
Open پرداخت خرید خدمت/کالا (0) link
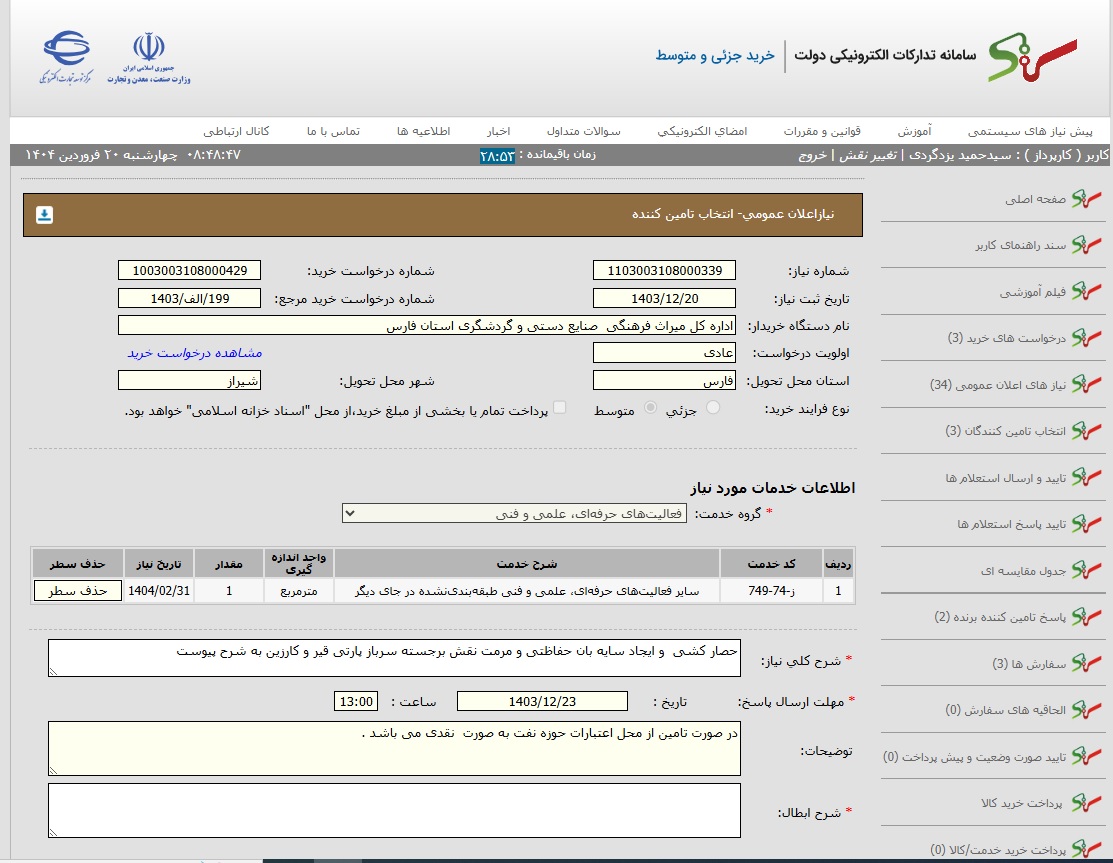coord(998,850)
